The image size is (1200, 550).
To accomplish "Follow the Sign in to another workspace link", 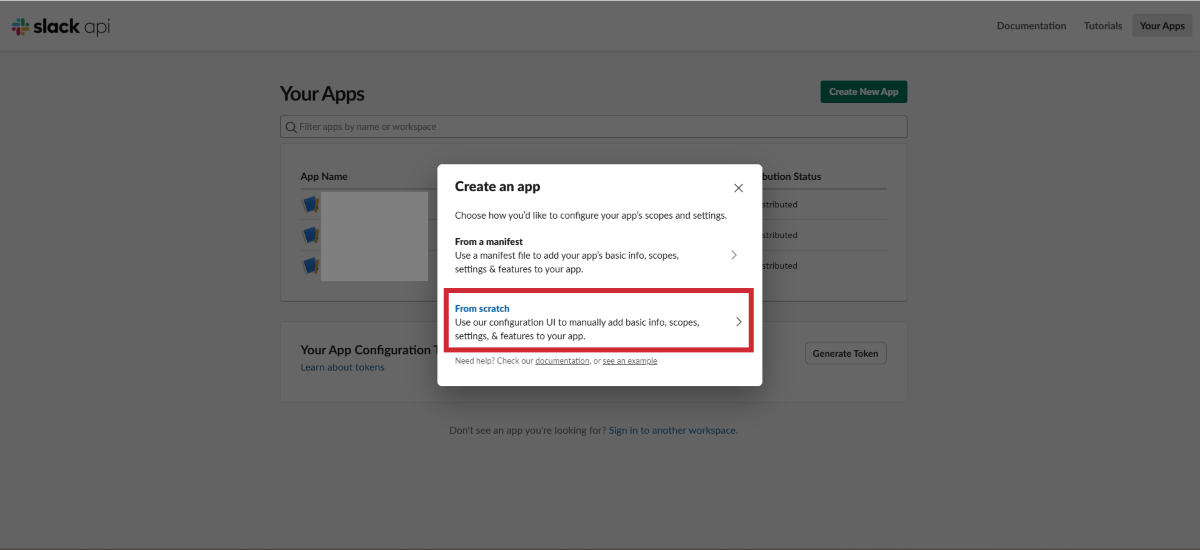I will click(x=672, y=430).
